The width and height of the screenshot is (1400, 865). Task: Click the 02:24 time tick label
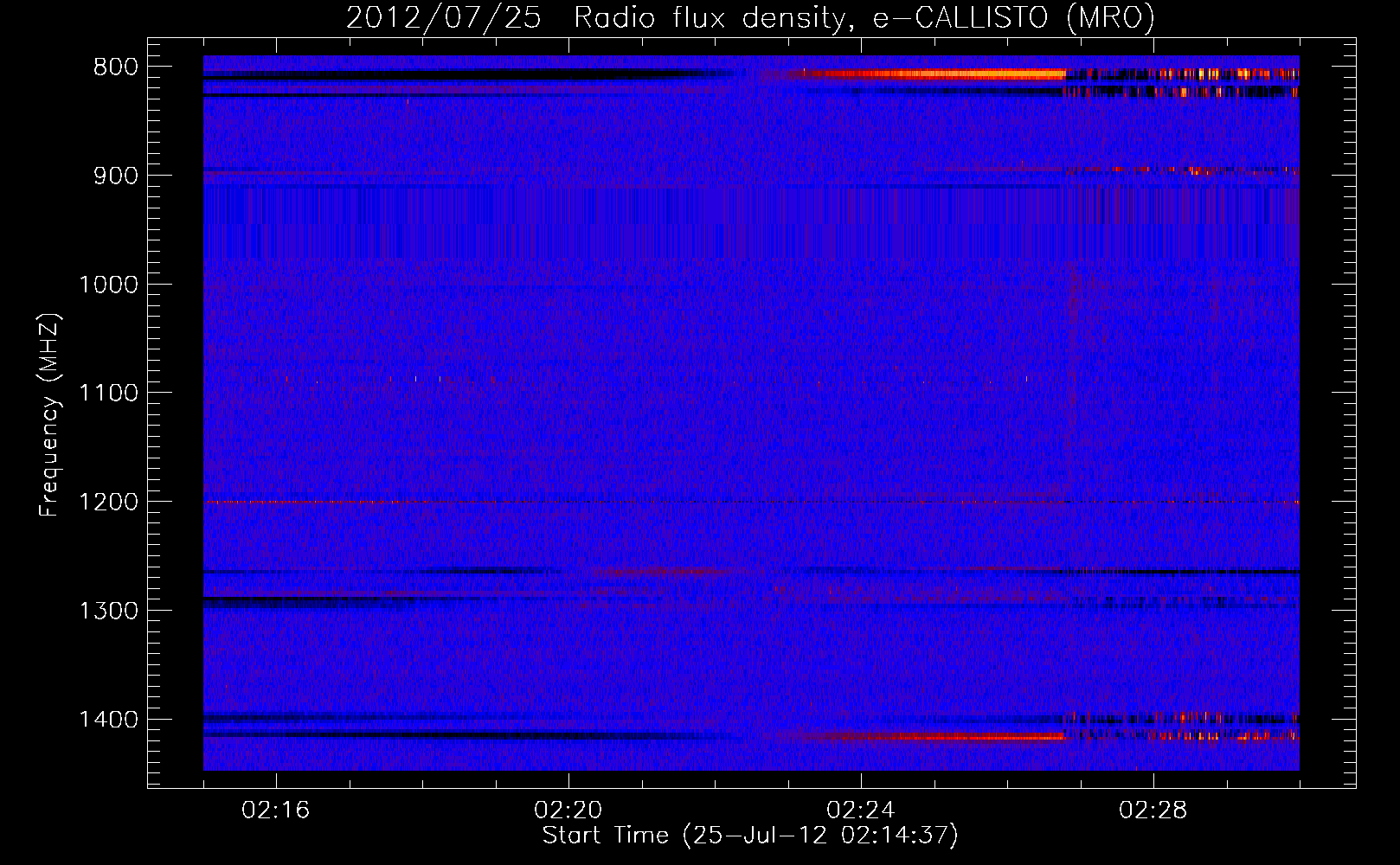(x=861, y=810)
